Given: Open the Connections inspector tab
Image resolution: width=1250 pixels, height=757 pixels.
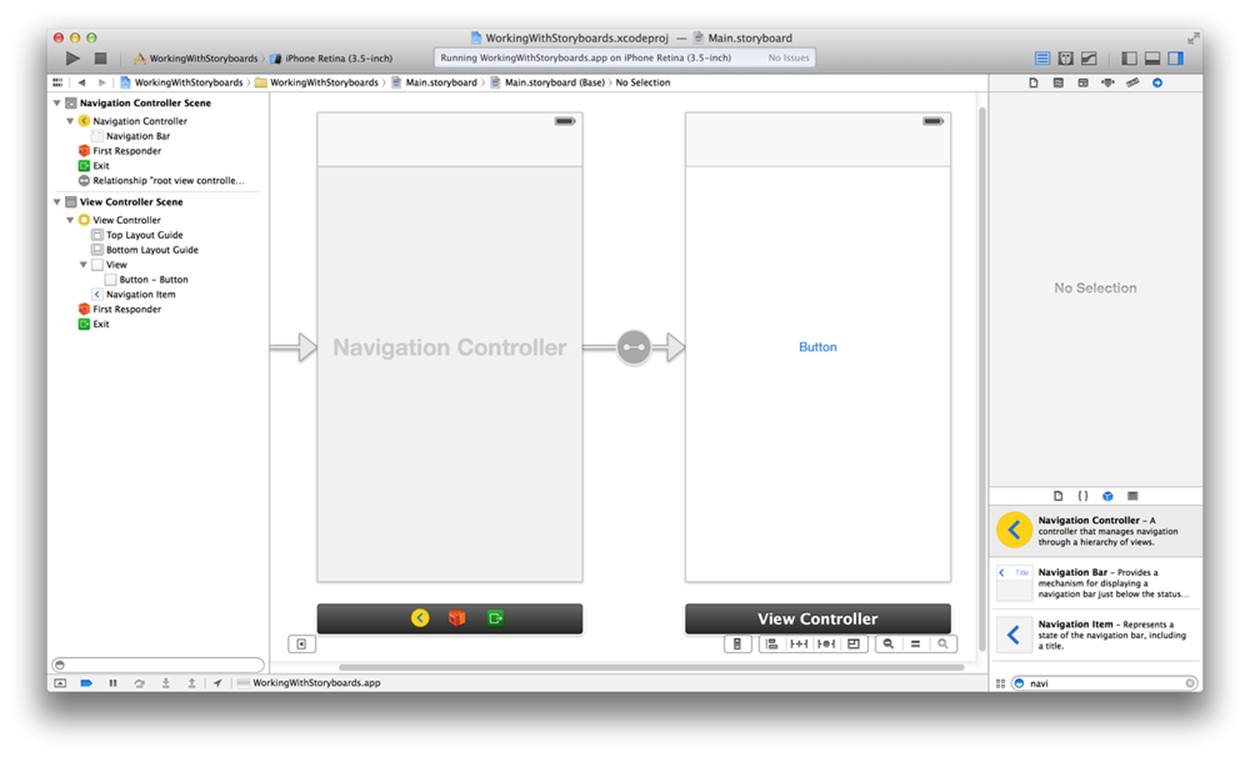Looking at the screenshot, I should 1158,83.
